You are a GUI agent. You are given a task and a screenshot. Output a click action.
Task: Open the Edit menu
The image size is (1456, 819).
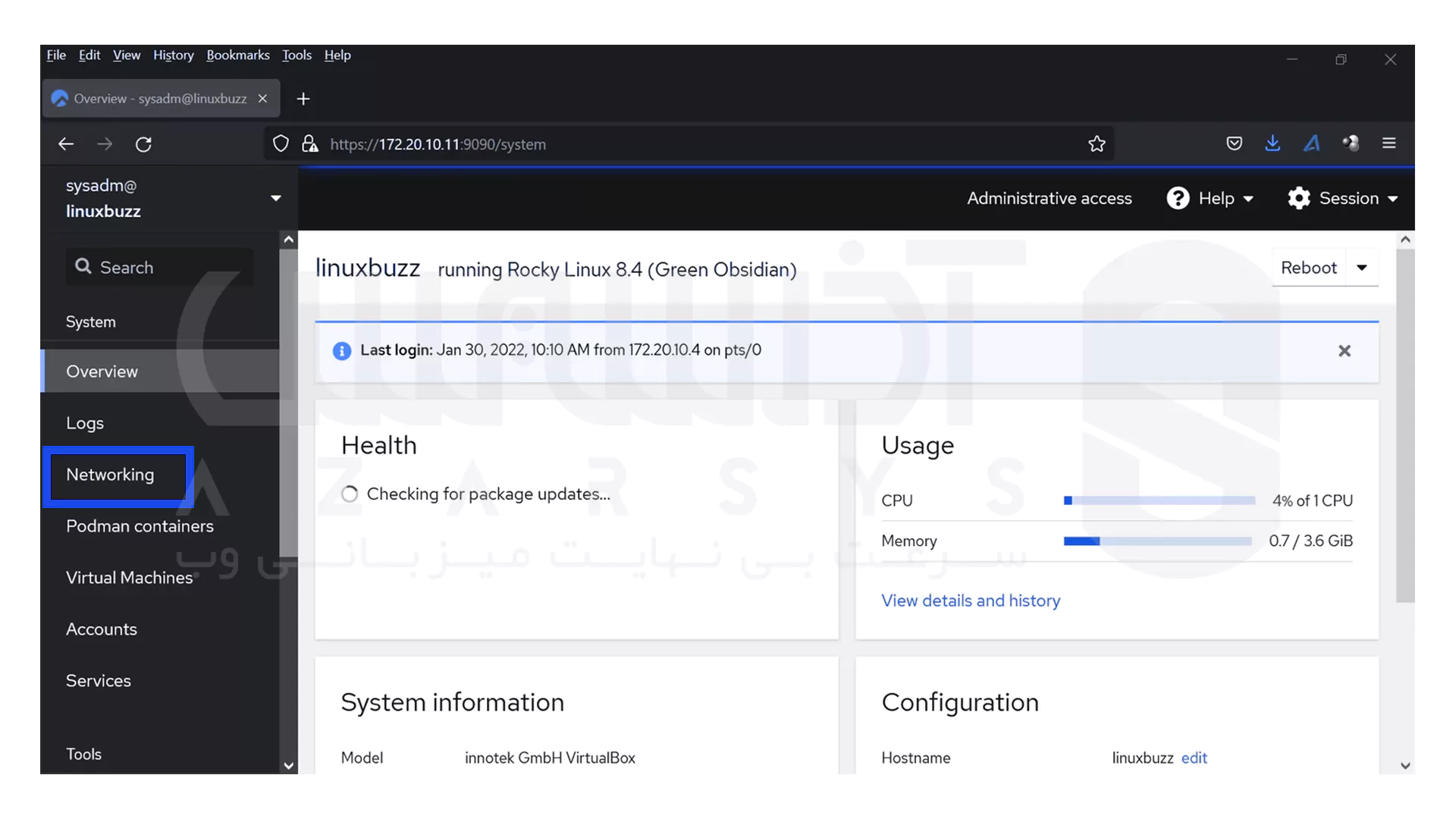(89, 55)
